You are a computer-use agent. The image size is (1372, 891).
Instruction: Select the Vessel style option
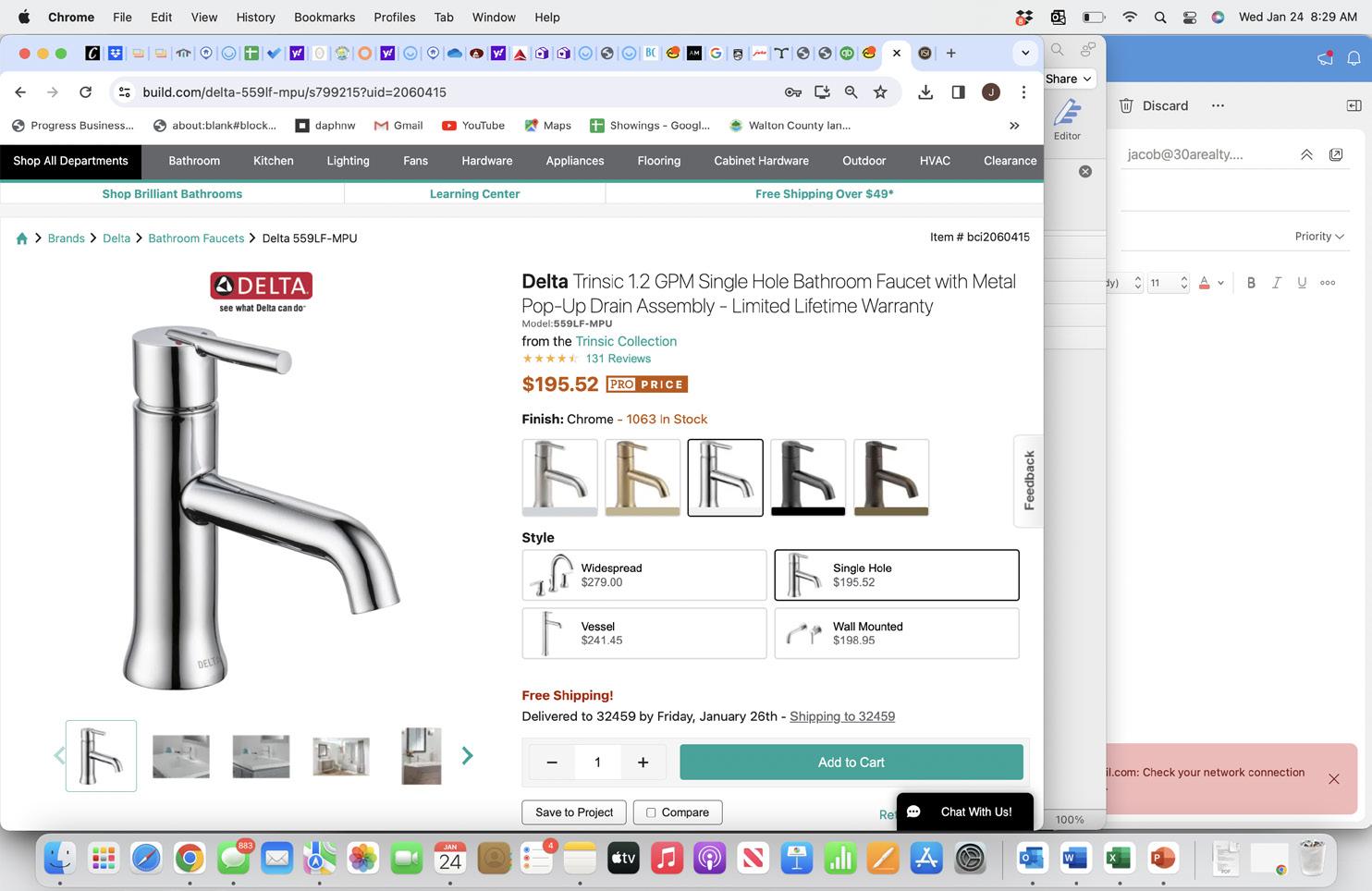pos(644,633)
